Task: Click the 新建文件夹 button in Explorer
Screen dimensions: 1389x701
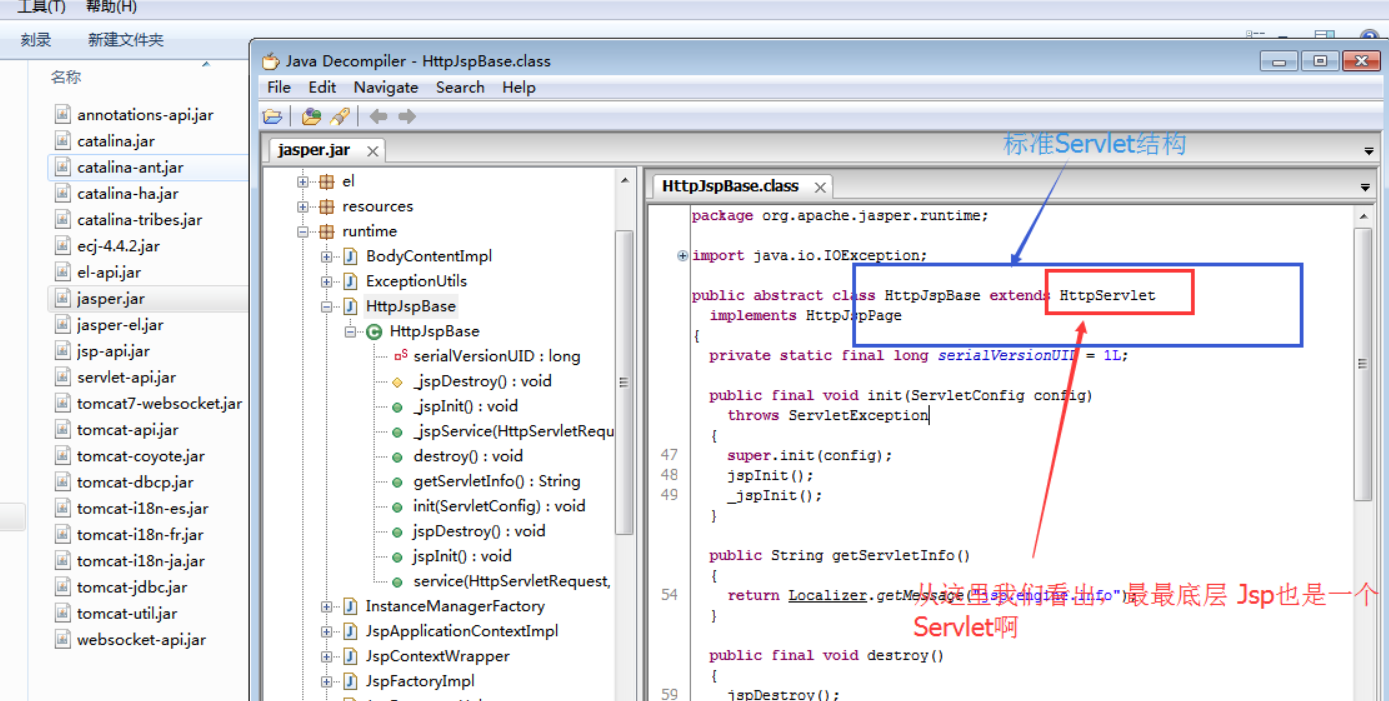Action: pos(126,40)
